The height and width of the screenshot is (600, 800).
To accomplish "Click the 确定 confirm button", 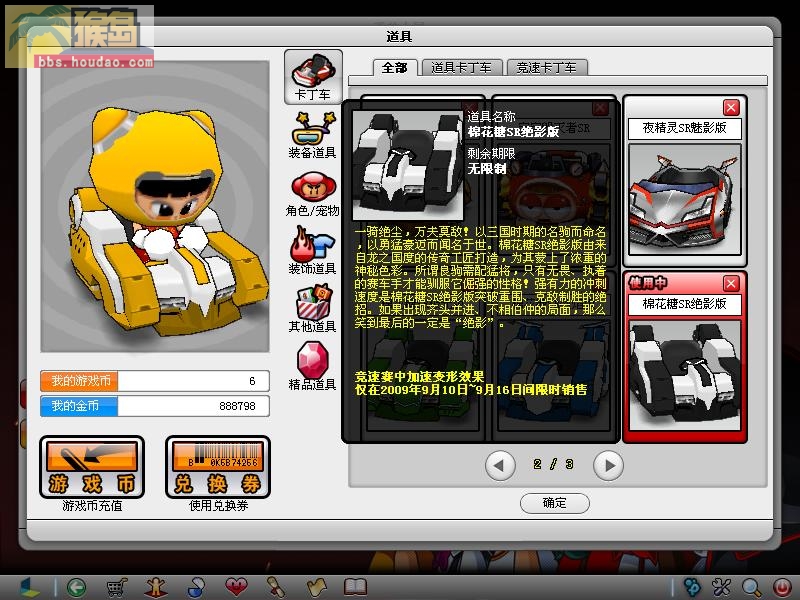I will click(x=555, y=503).
